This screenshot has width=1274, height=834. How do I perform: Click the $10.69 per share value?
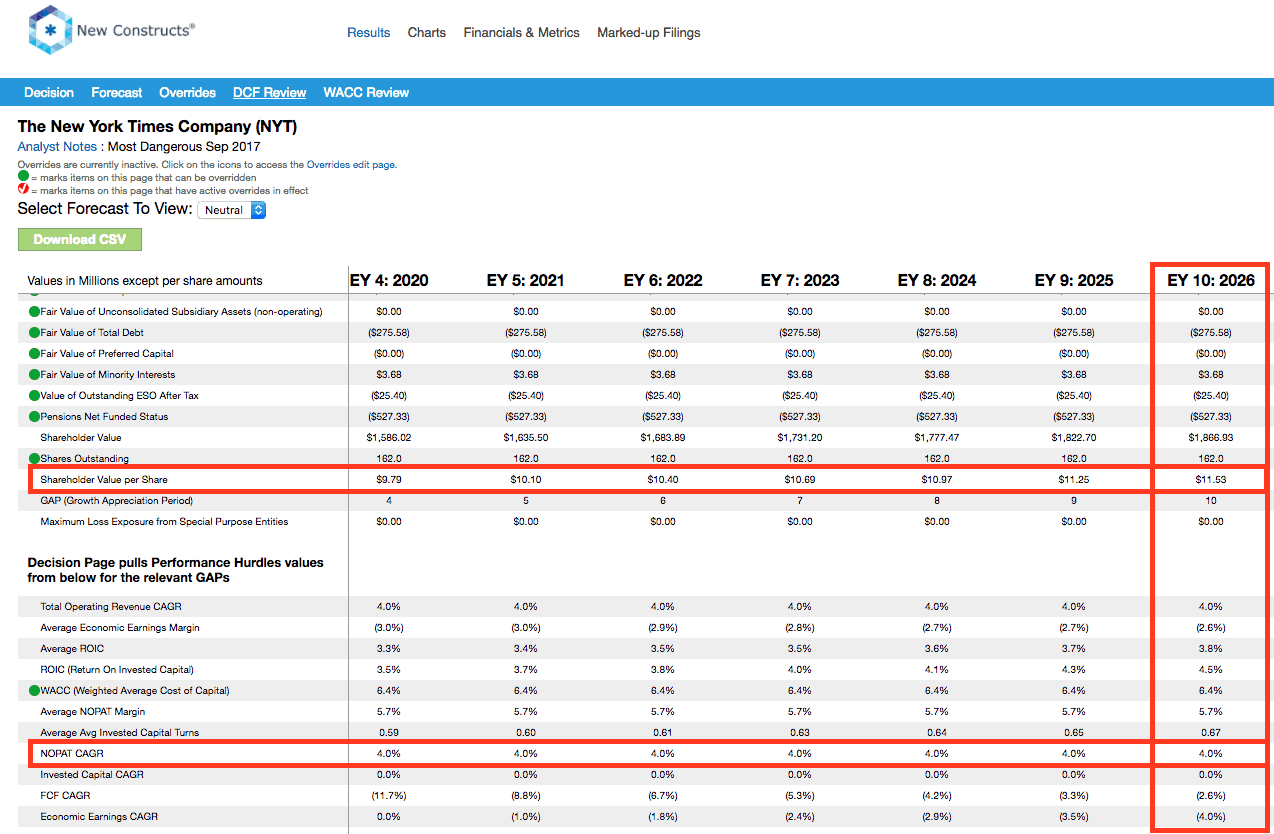(800, 480)
